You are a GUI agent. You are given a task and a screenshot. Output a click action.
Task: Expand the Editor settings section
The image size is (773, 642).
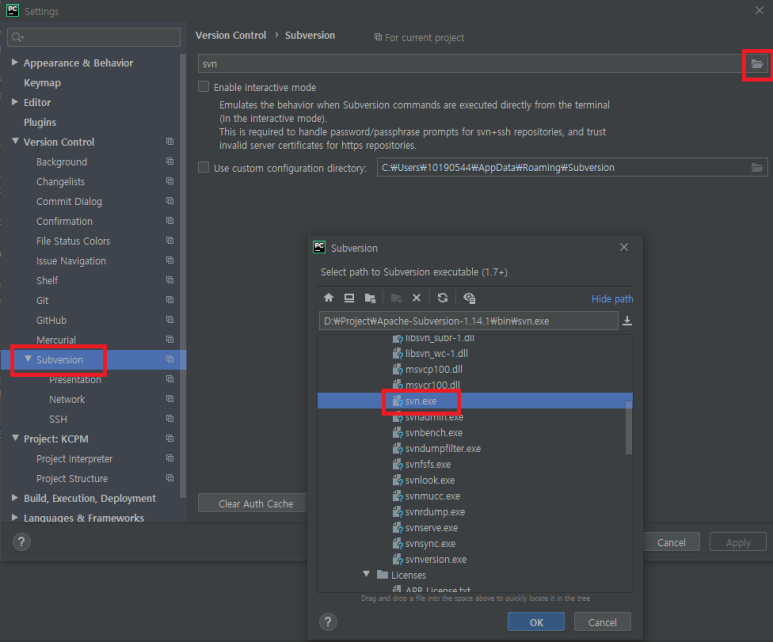pyautogui.click(x=15, y=102)
